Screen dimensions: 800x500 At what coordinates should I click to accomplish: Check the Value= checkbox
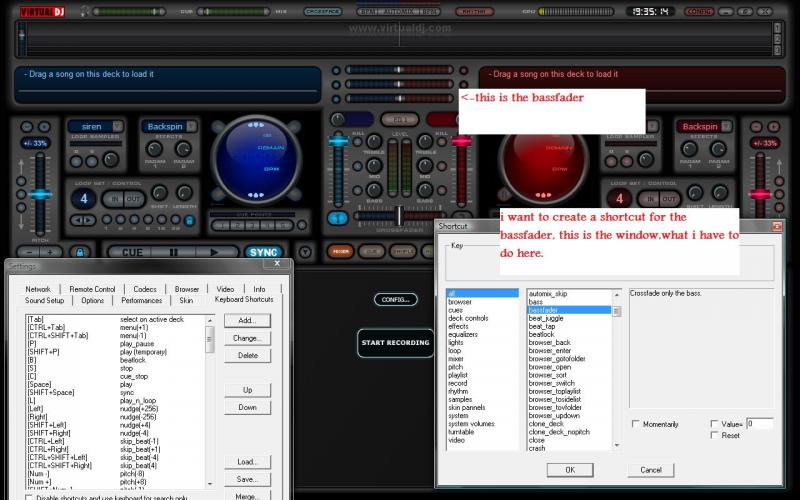click(x=712, y=424)
